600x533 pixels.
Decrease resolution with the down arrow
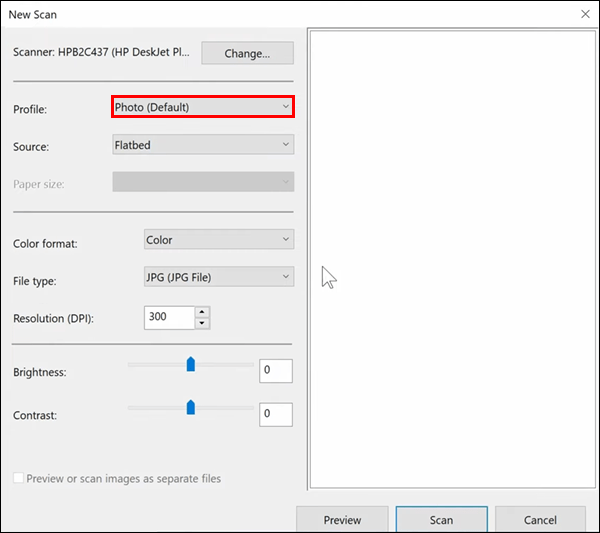tap(202, 323)
